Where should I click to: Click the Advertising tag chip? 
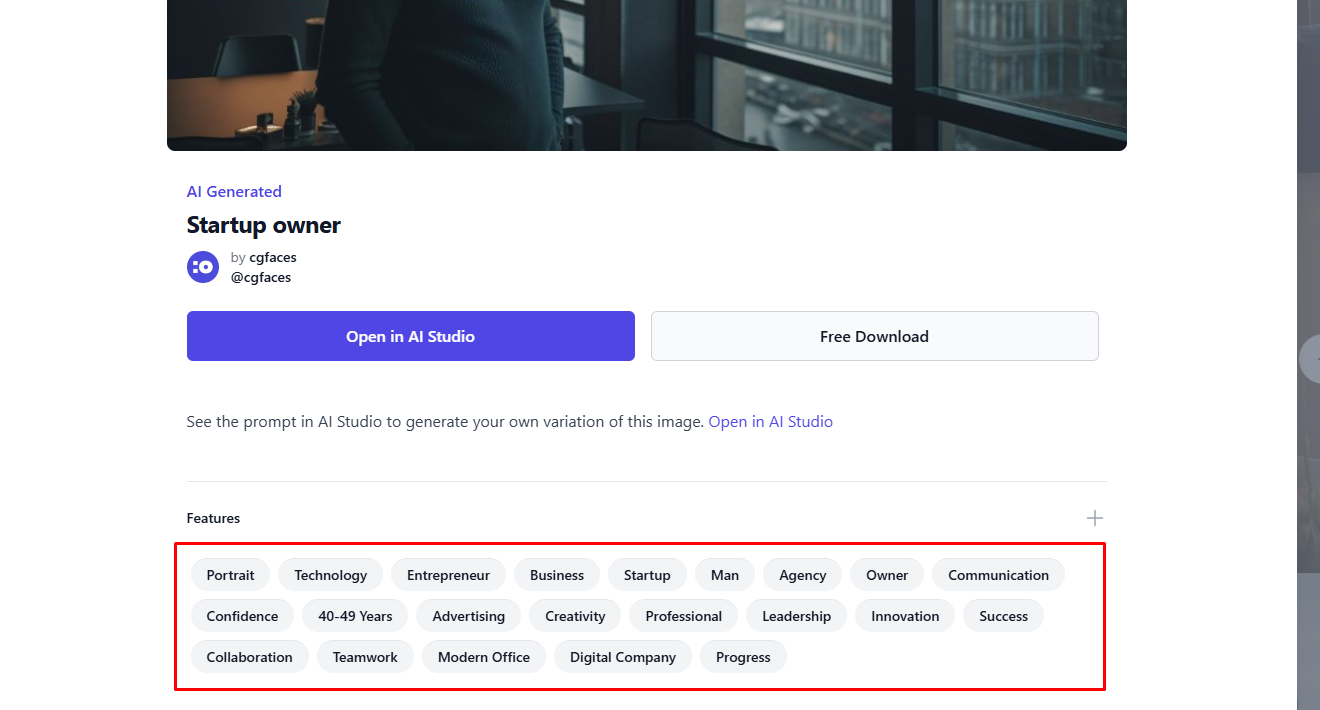[x=468, y=616]
